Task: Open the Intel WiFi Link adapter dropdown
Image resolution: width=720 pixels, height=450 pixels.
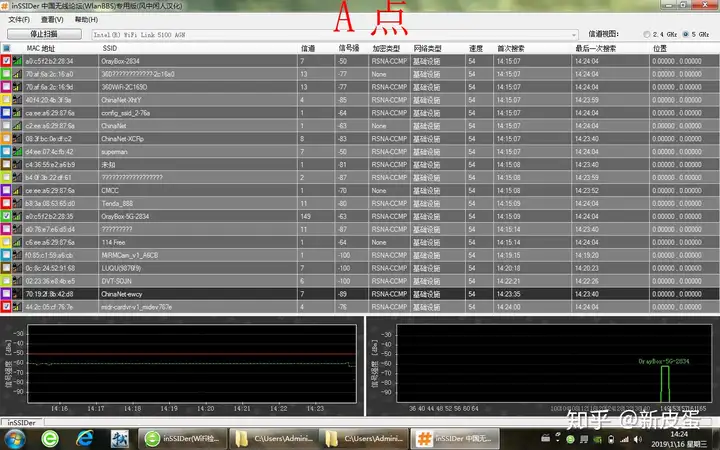Action: (x=574, y=35)
